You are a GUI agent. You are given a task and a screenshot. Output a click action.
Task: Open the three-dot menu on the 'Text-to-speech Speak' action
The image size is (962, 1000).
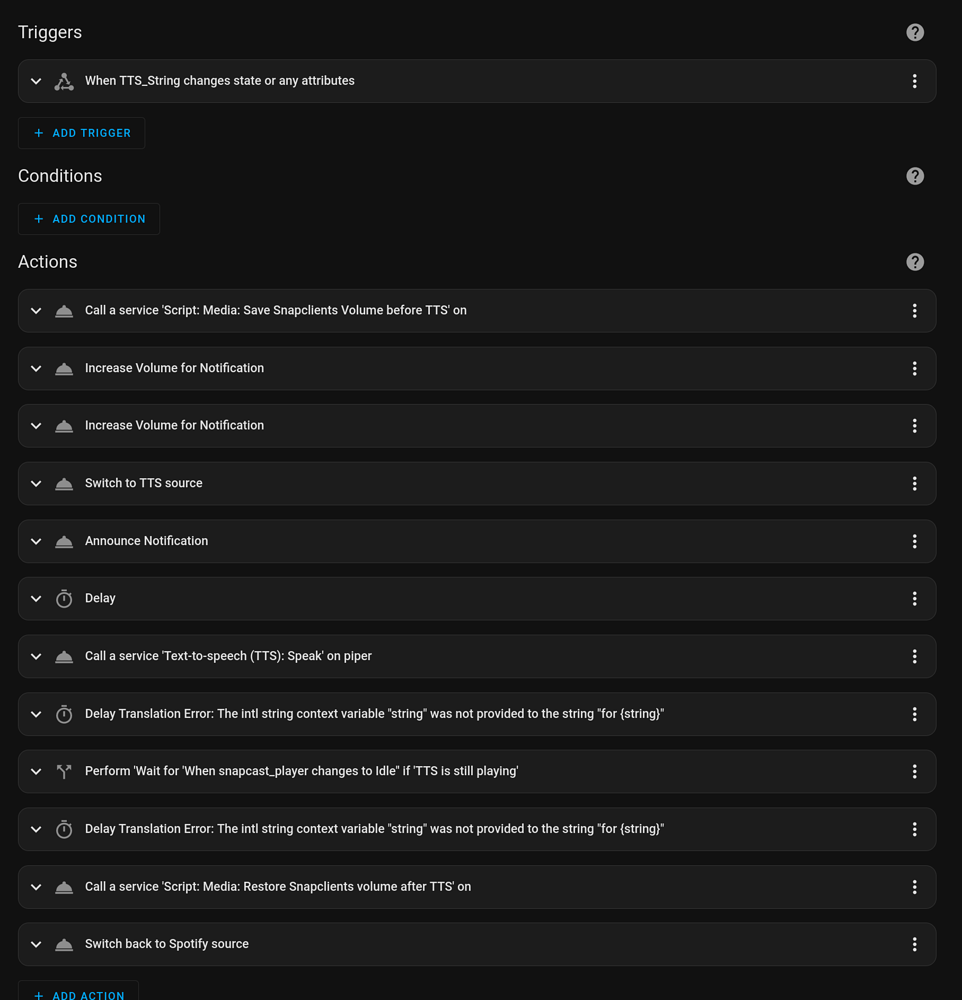coord(914,656)
